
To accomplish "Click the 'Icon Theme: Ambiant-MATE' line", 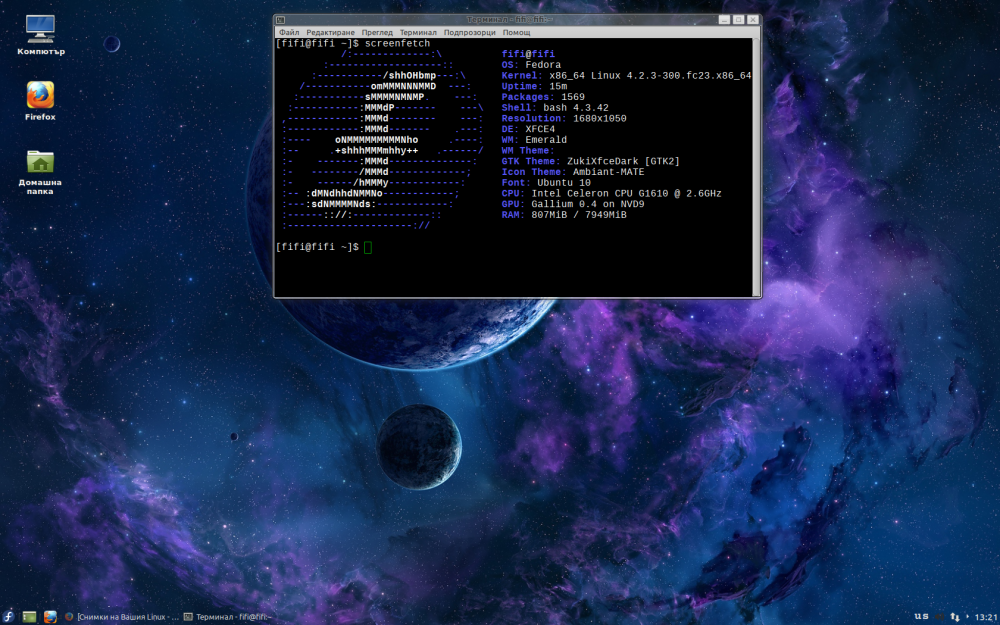I will coord(573,172).
